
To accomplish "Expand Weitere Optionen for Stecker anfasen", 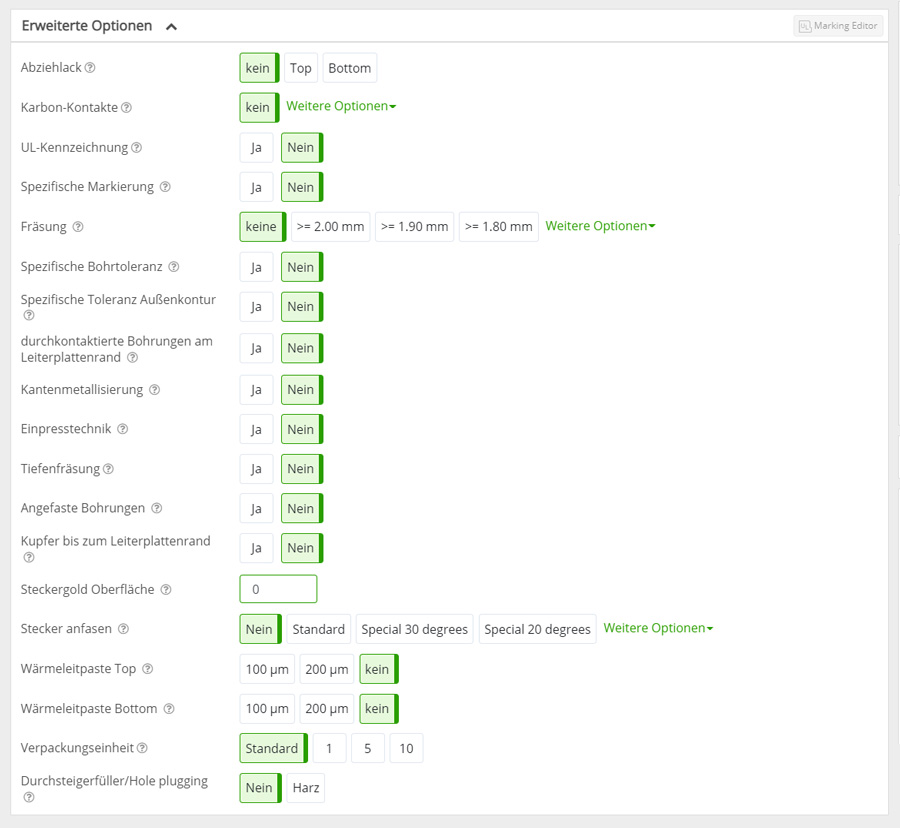I will tap(658, 628).
